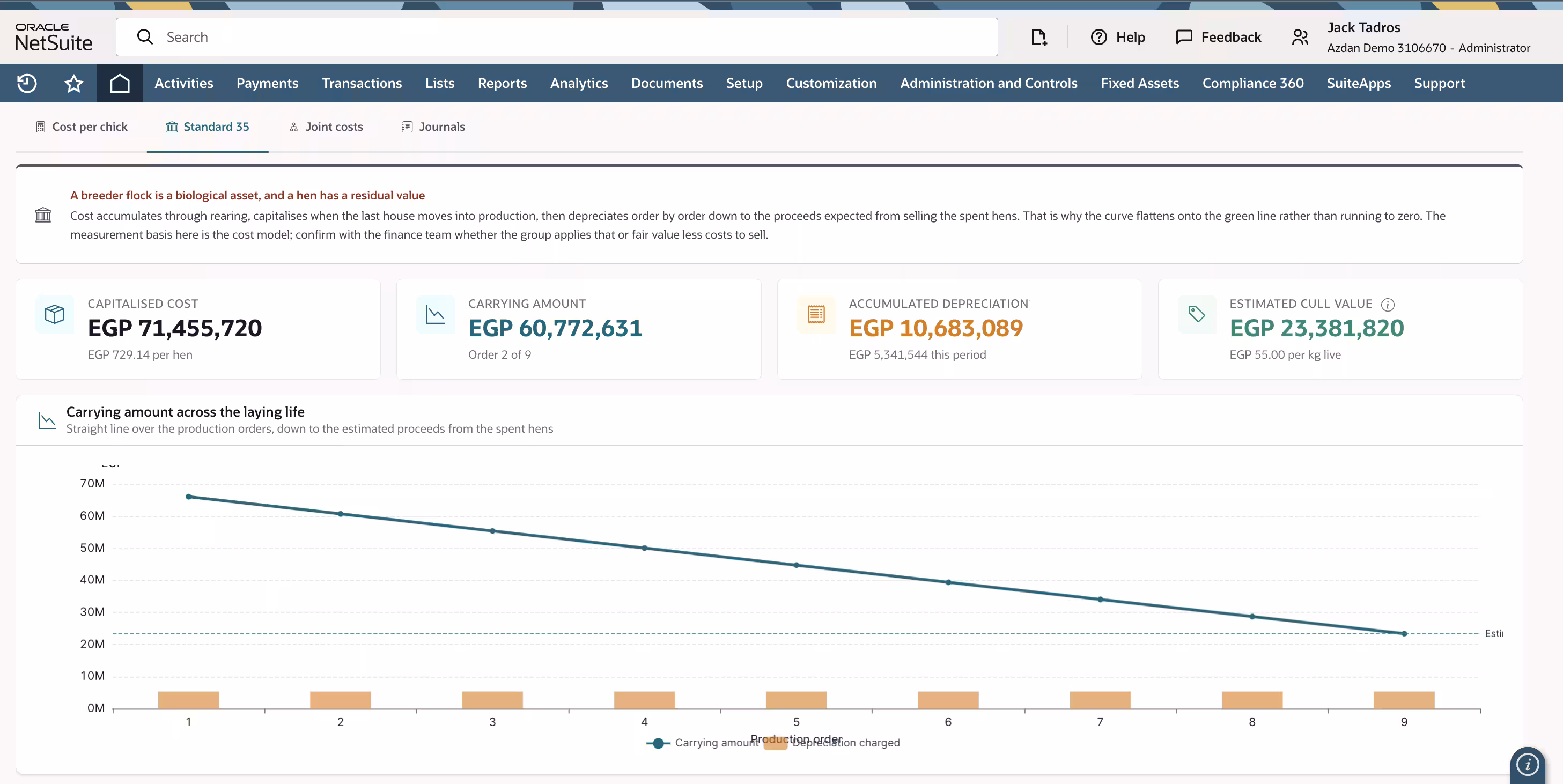Click the order 1 depreciation bar

tap(188, 700)
